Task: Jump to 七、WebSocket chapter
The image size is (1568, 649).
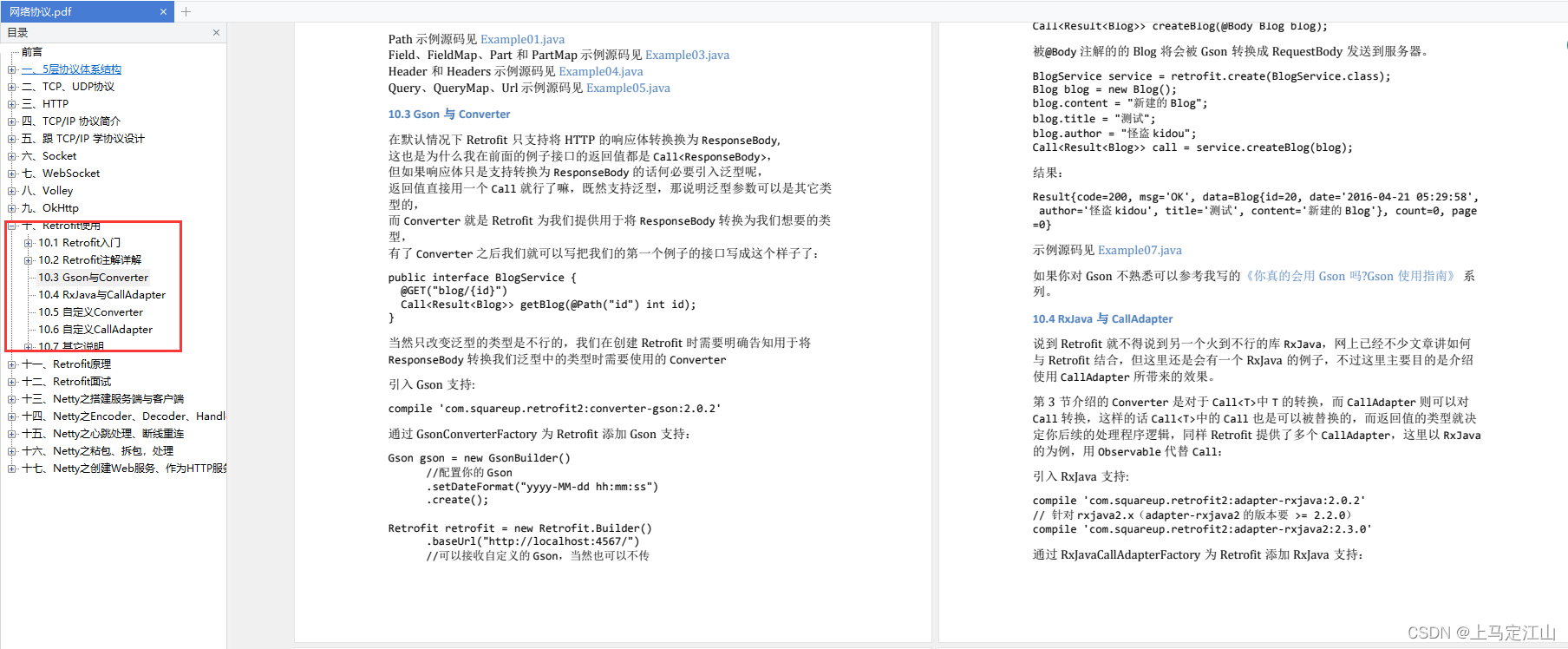Action: tap(61, 174)
